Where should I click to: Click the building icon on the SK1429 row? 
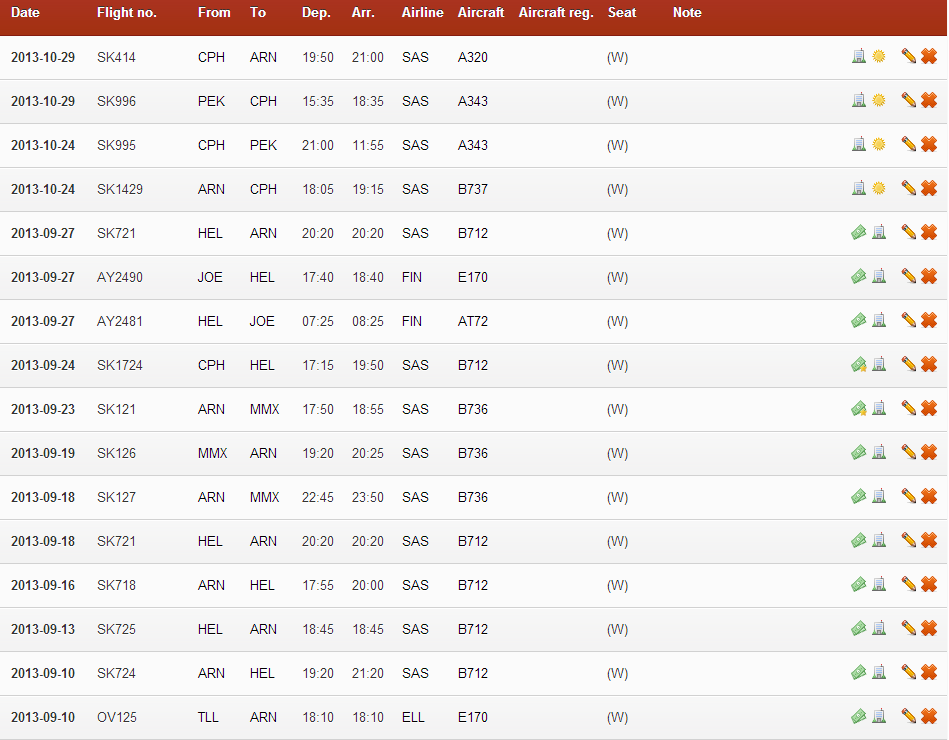point(859,189)
